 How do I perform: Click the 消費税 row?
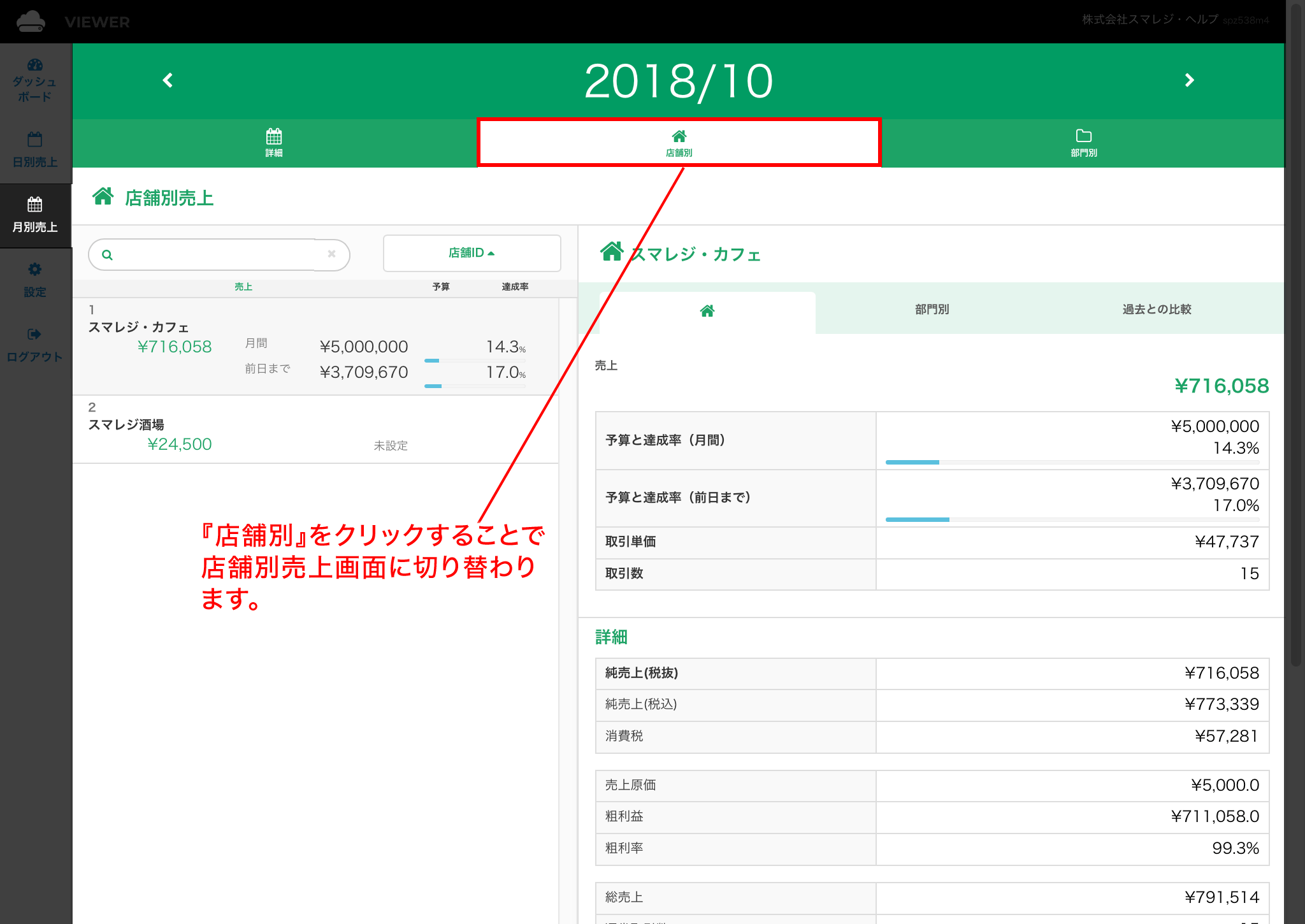(932, 737)
